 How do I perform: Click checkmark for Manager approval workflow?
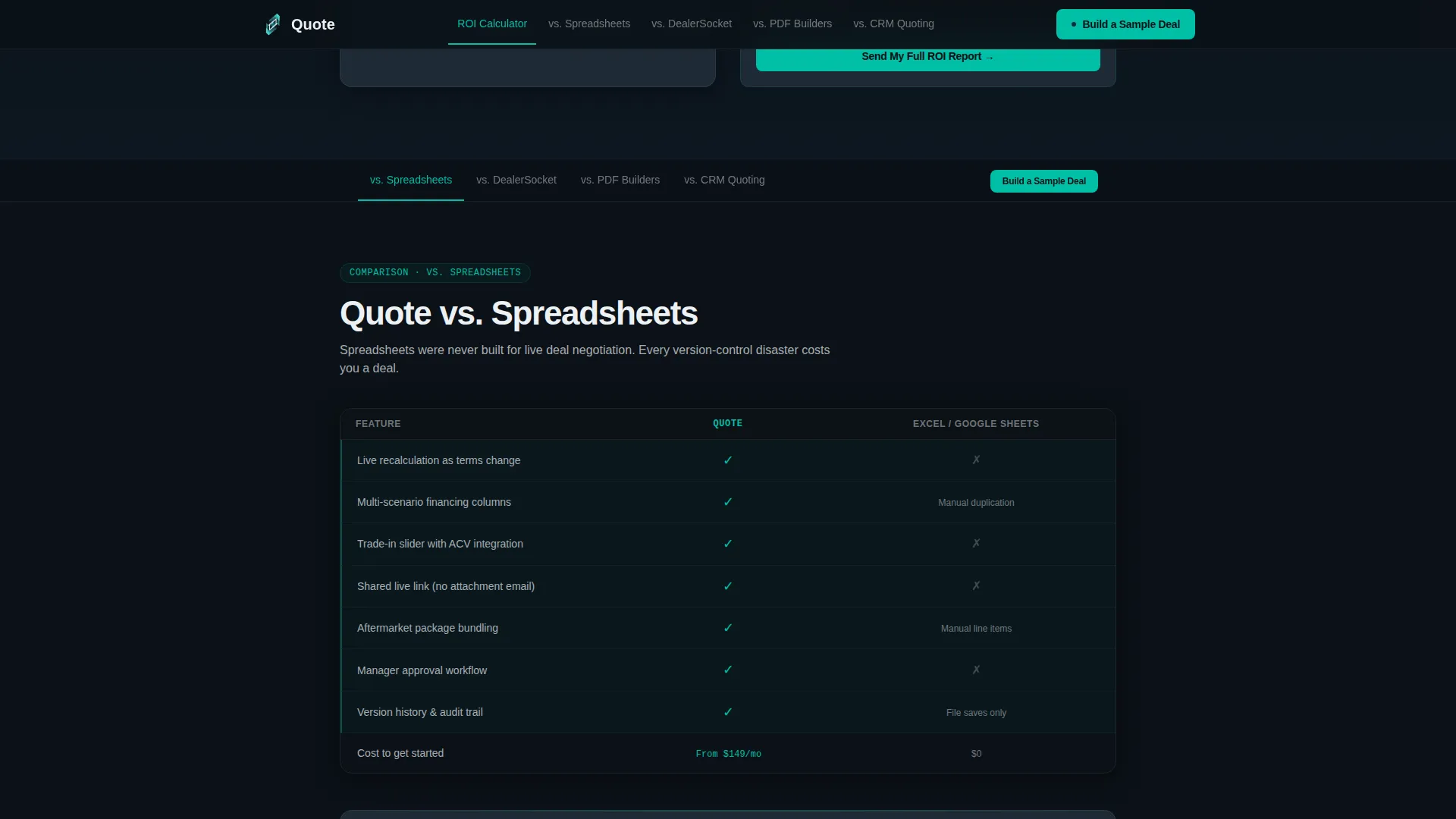tap(728, 670)
